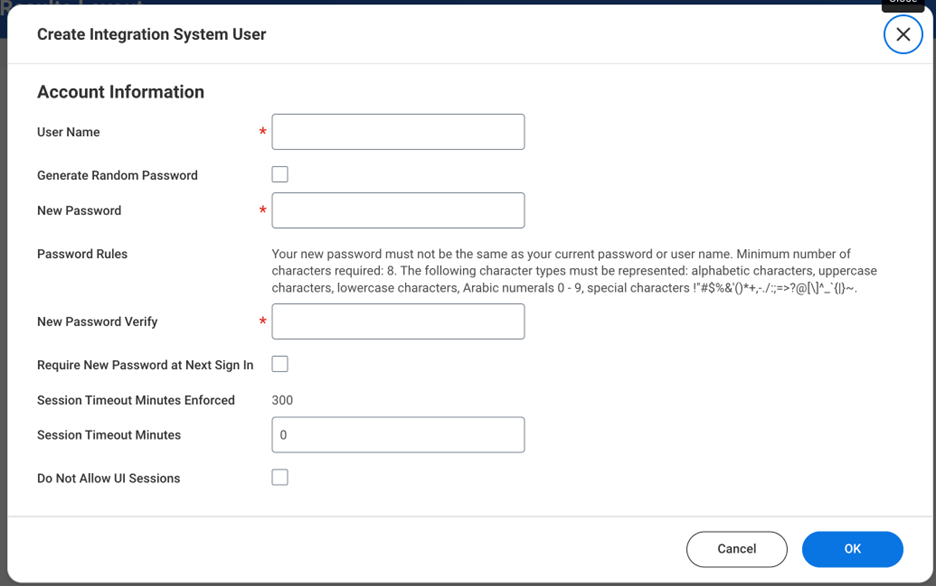Click the New Password Verify input box
Screen dimensions: 936x586
point(398,322)
